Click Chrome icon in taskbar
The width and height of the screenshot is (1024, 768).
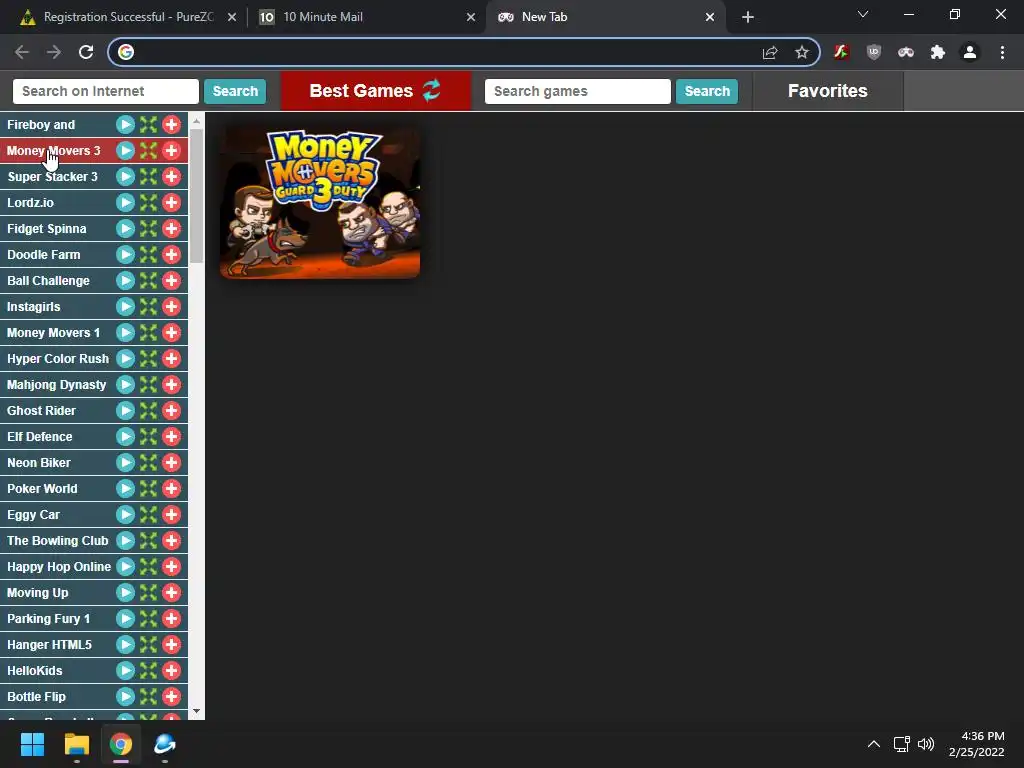click(x=121, y=744)
